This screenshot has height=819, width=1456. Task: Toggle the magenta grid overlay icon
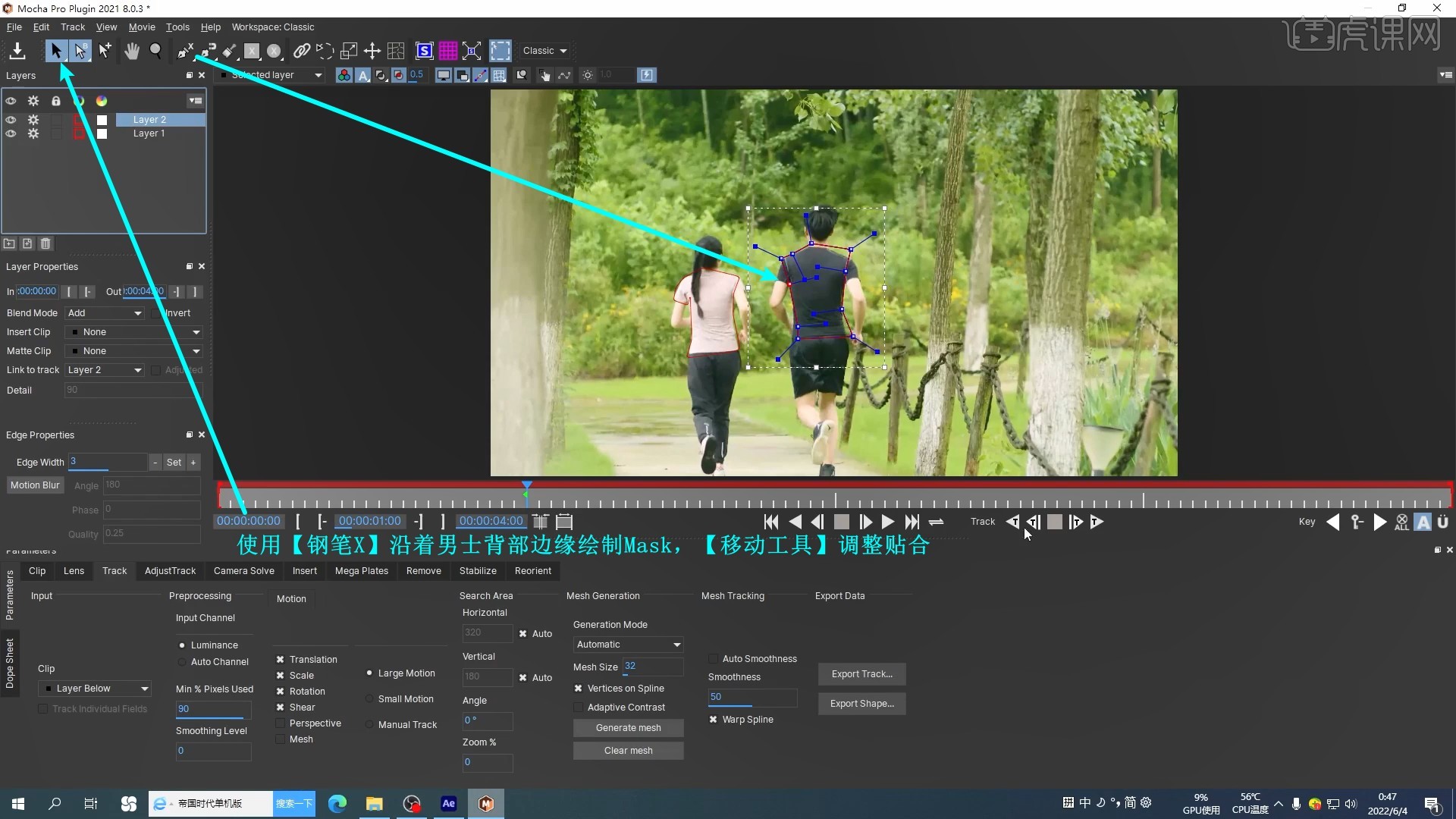point(448,51)
